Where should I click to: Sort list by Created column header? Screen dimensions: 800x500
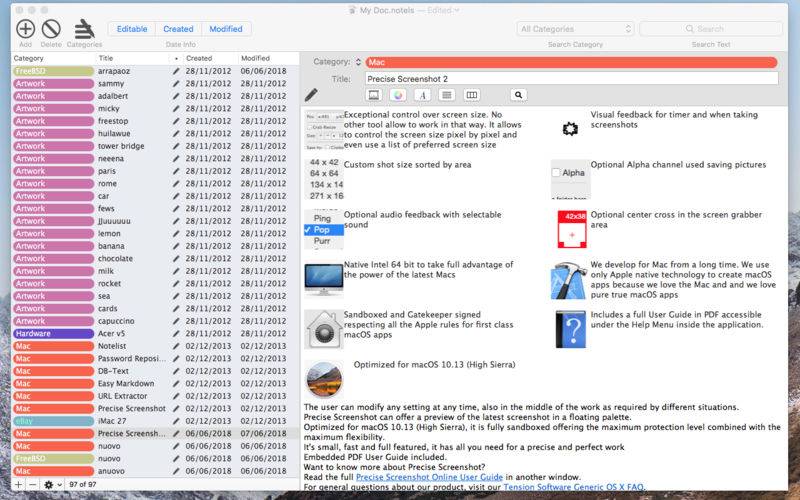click(x=210, y=58)
